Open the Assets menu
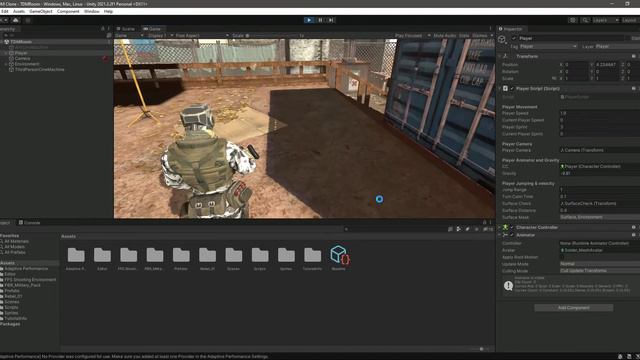Viewport: 640px width, 360px height. [x=19, y=11]
